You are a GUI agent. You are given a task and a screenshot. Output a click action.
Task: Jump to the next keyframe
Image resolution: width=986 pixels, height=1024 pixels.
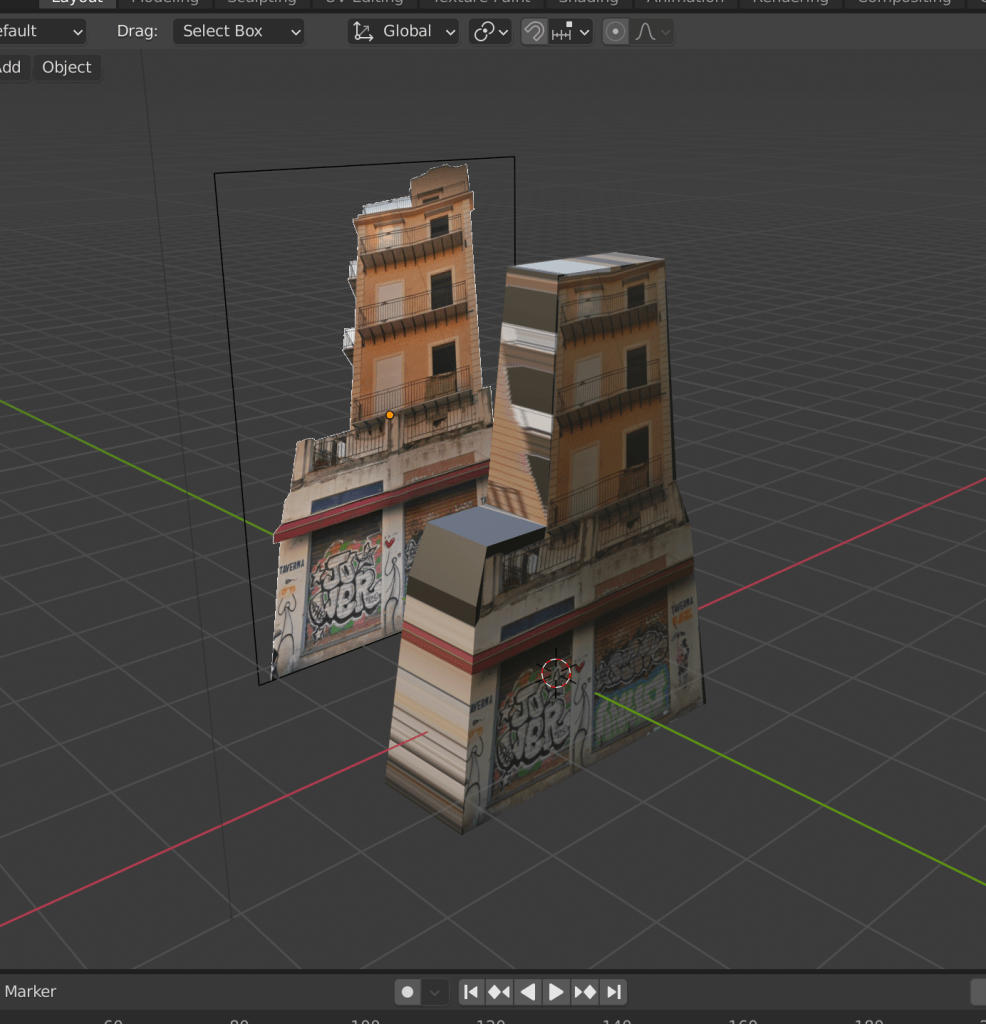coord(585,992)
